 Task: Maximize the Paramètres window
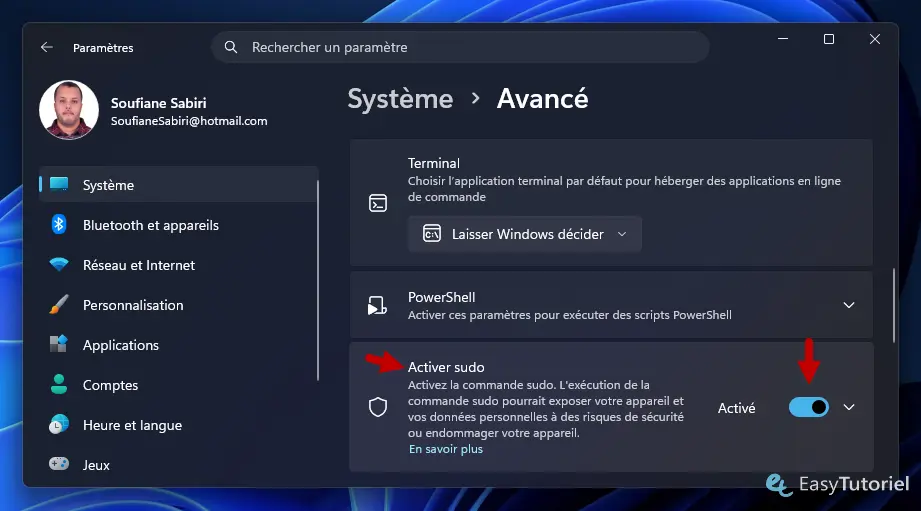pyautogui.click(x=829, y=39)
